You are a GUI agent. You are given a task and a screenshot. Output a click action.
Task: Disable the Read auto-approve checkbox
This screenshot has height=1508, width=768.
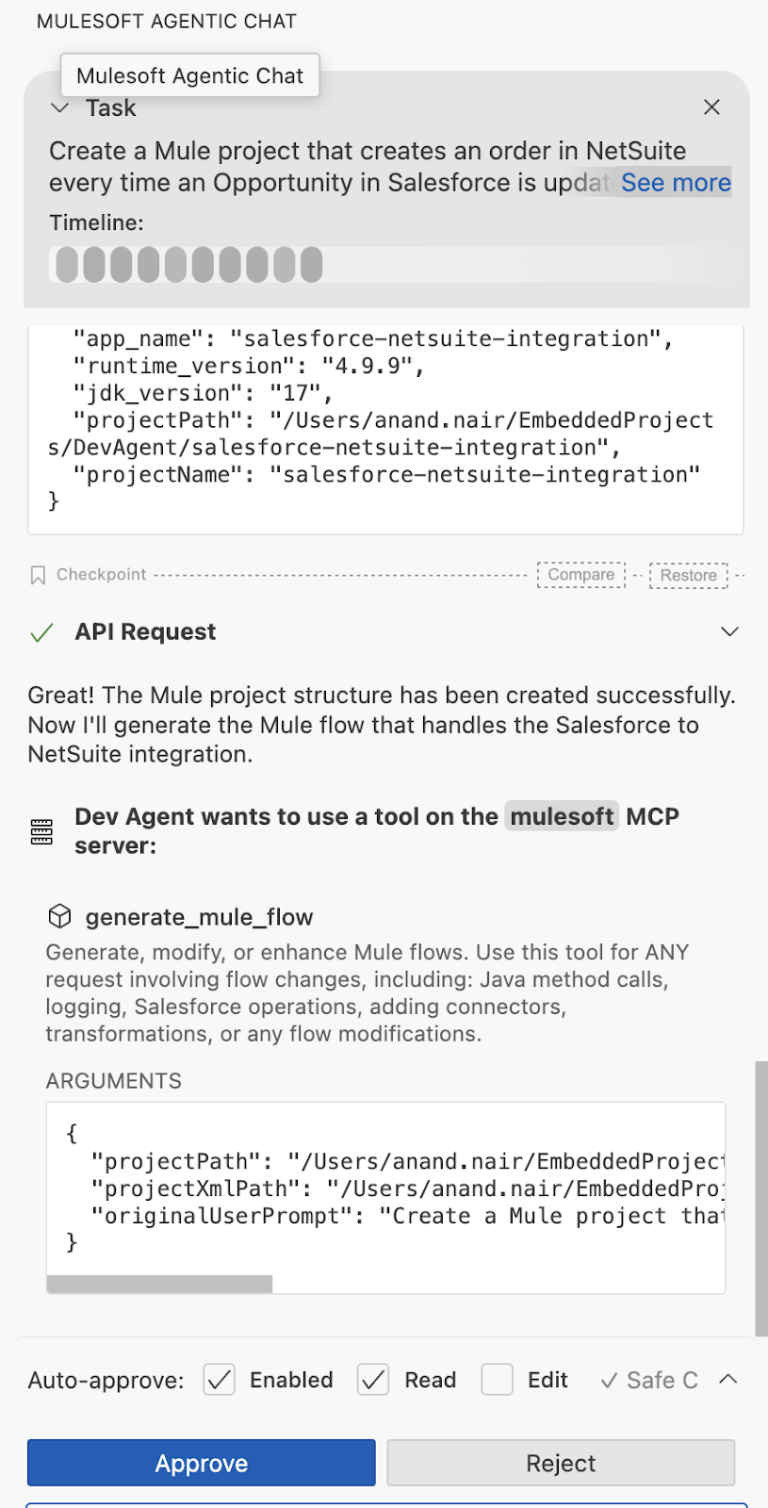372,1379
